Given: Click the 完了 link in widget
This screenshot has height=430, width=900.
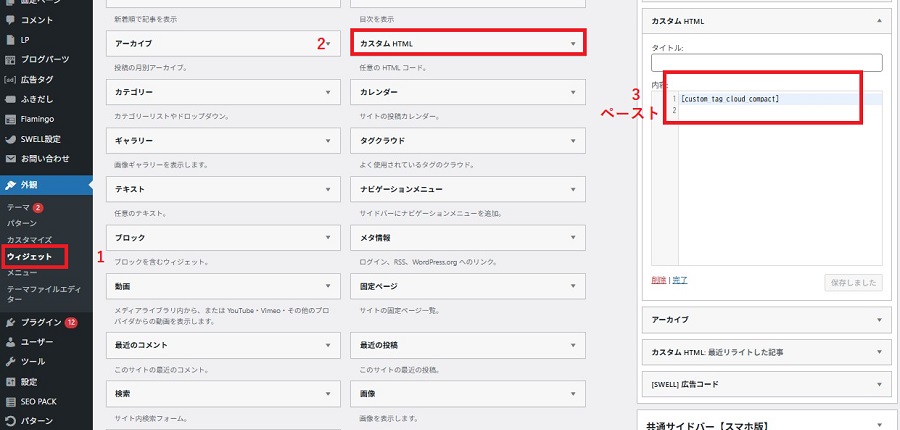Looking at the screenshot, I should pyautogui.click(x=680, y=281).
